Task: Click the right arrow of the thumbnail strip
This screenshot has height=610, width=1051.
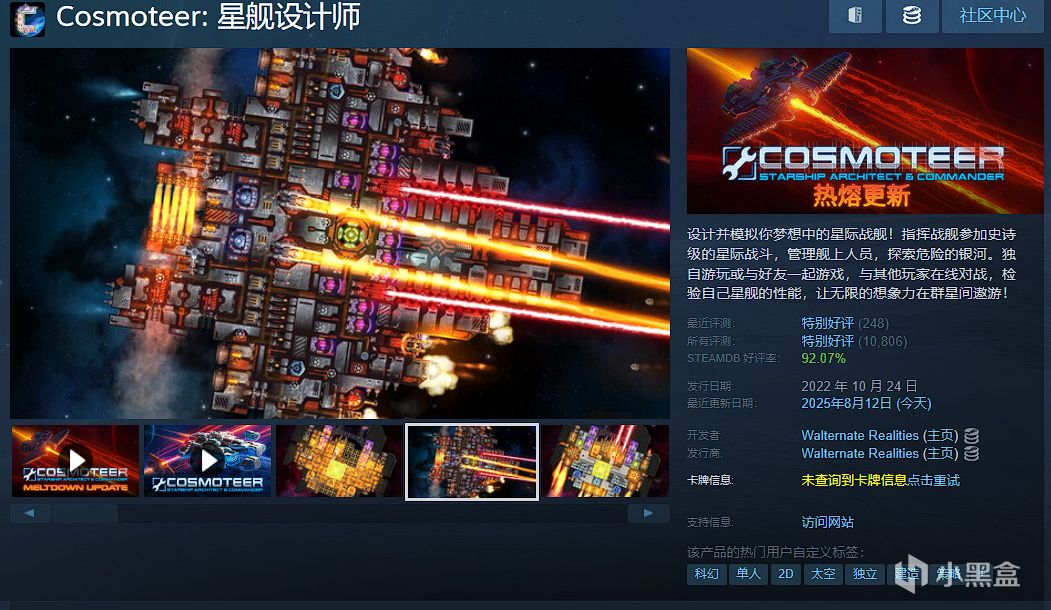Action: (648, 513)
